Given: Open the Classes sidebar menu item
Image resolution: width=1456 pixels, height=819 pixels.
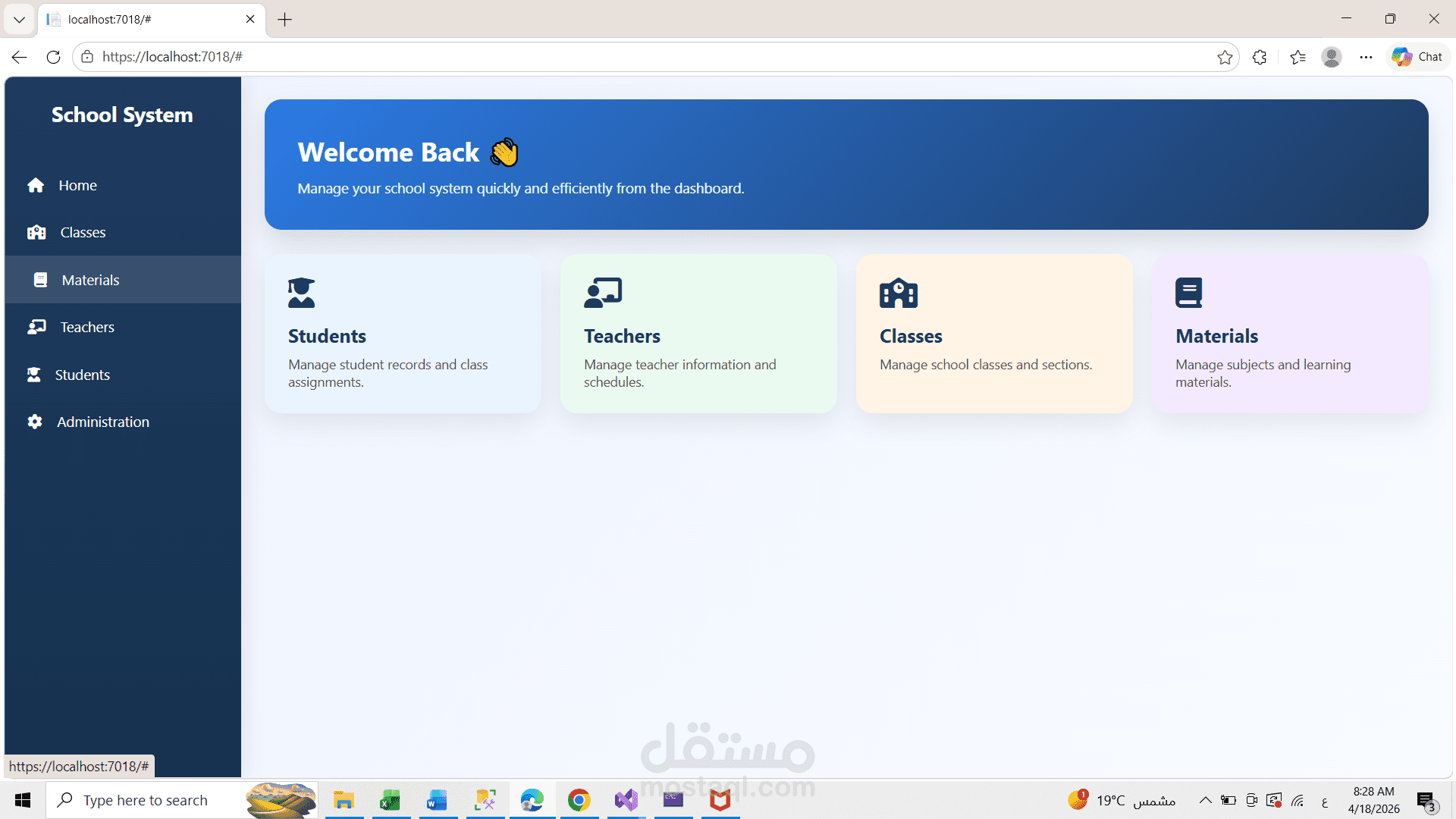Looking at the screenshot, I should coord(123,232).
